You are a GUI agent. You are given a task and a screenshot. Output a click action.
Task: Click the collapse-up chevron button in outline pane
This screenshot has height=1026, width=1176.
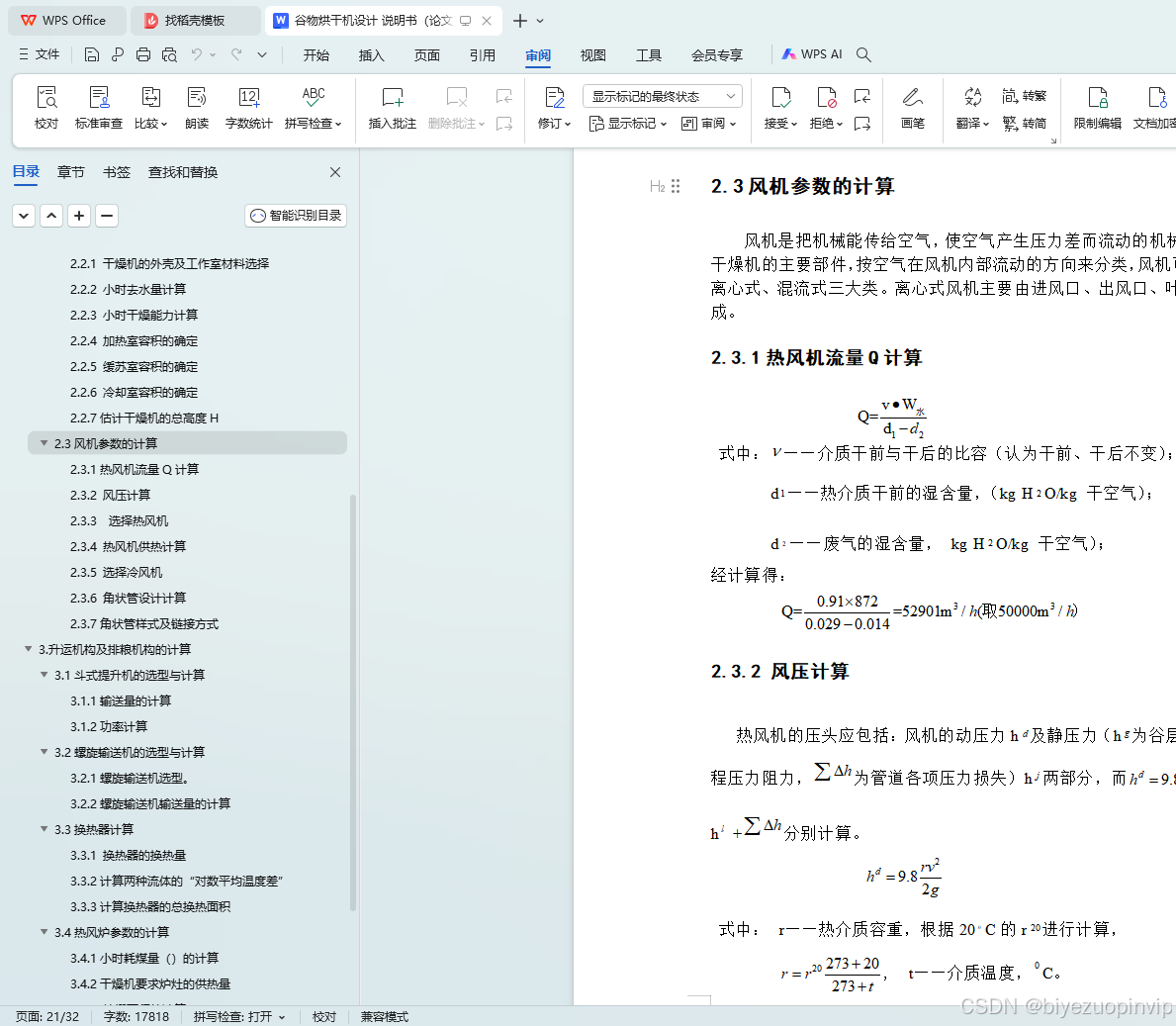pyautogui.click(x=51, y=216)
